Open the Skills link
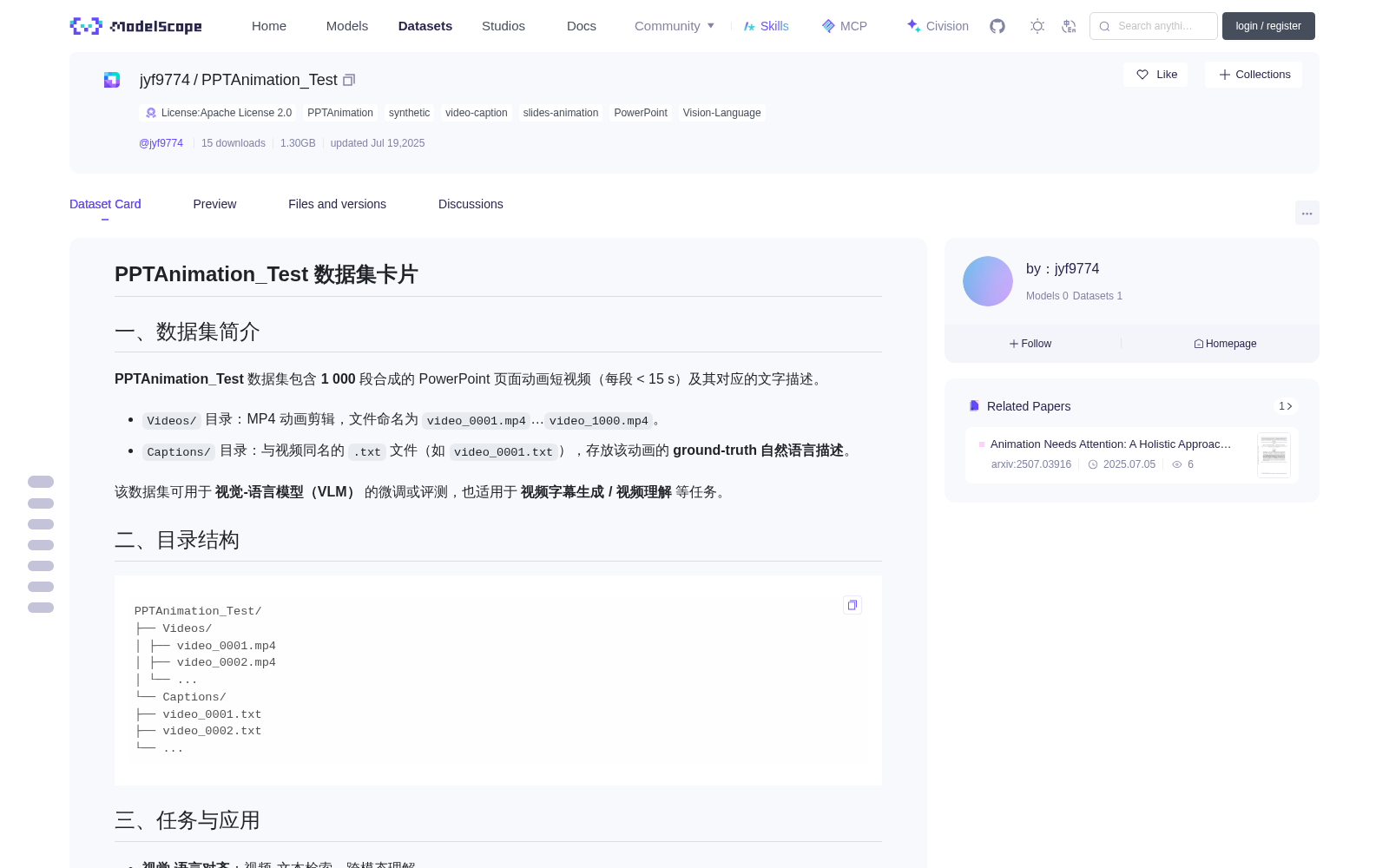The width and height of the screenshot is (1389, 868). [x=766, y=26]
